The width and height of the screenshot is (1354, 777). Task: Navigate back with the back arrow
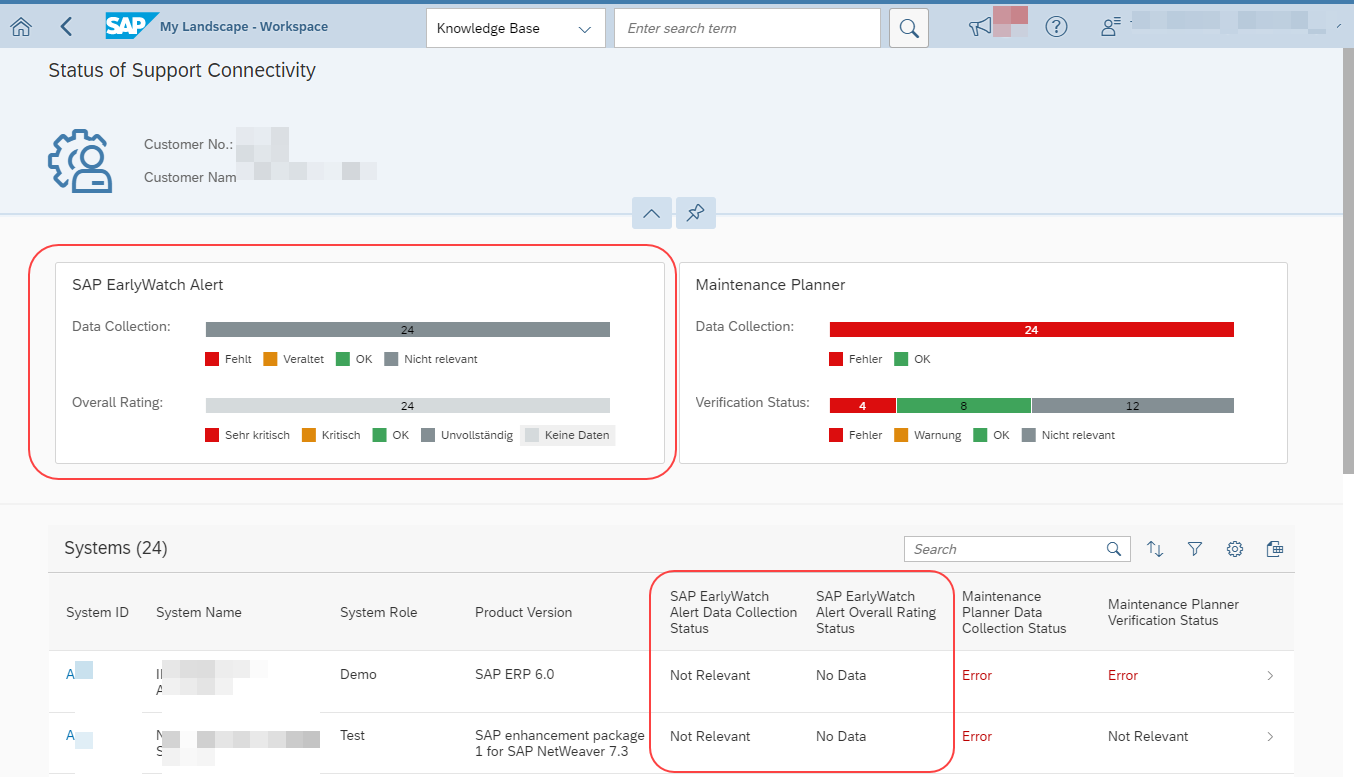[66, 27]
